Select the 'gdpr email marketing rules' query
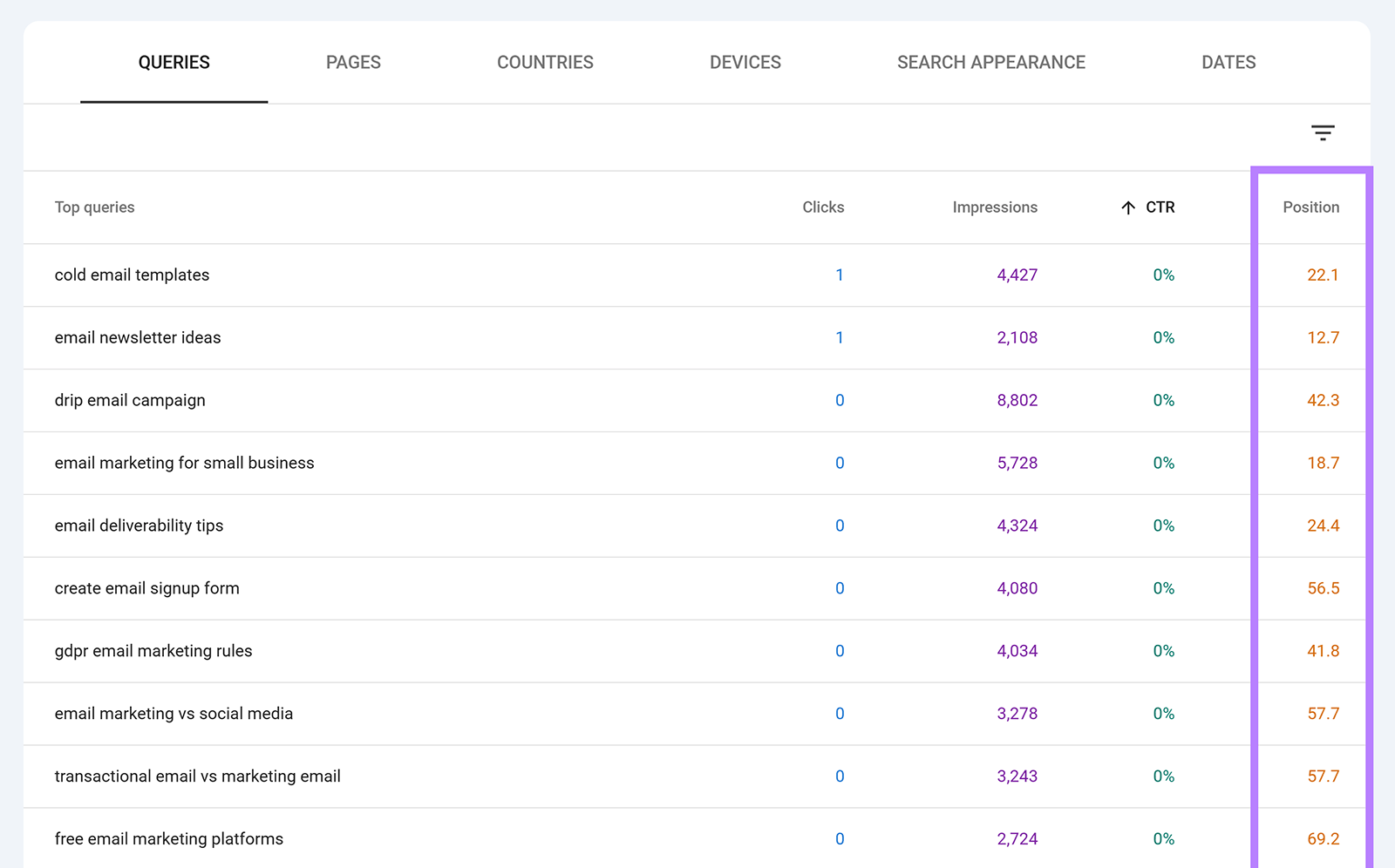The width and height of the screenshot is (1395, 868). click(153, 651)
